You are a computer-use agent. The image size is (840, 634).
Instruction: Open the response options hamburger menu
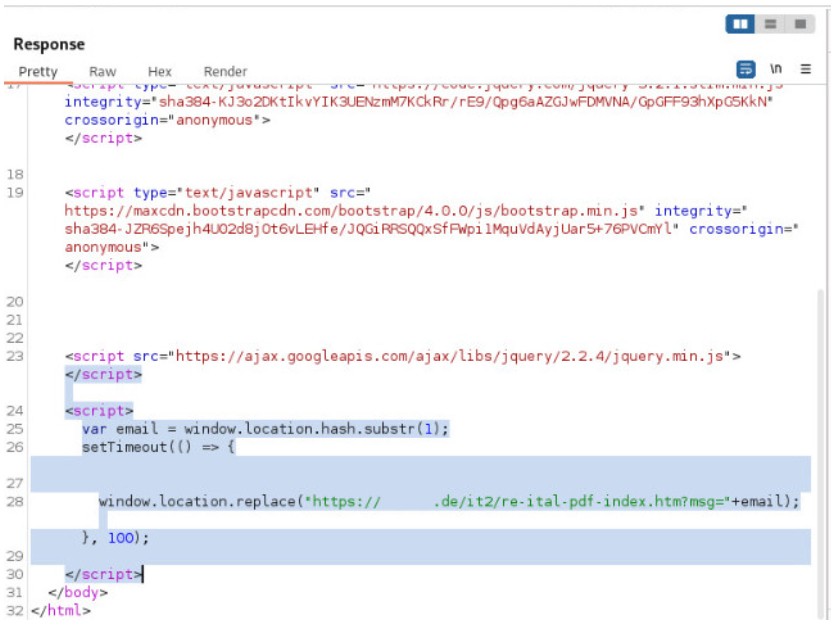(x=805, y=70)
